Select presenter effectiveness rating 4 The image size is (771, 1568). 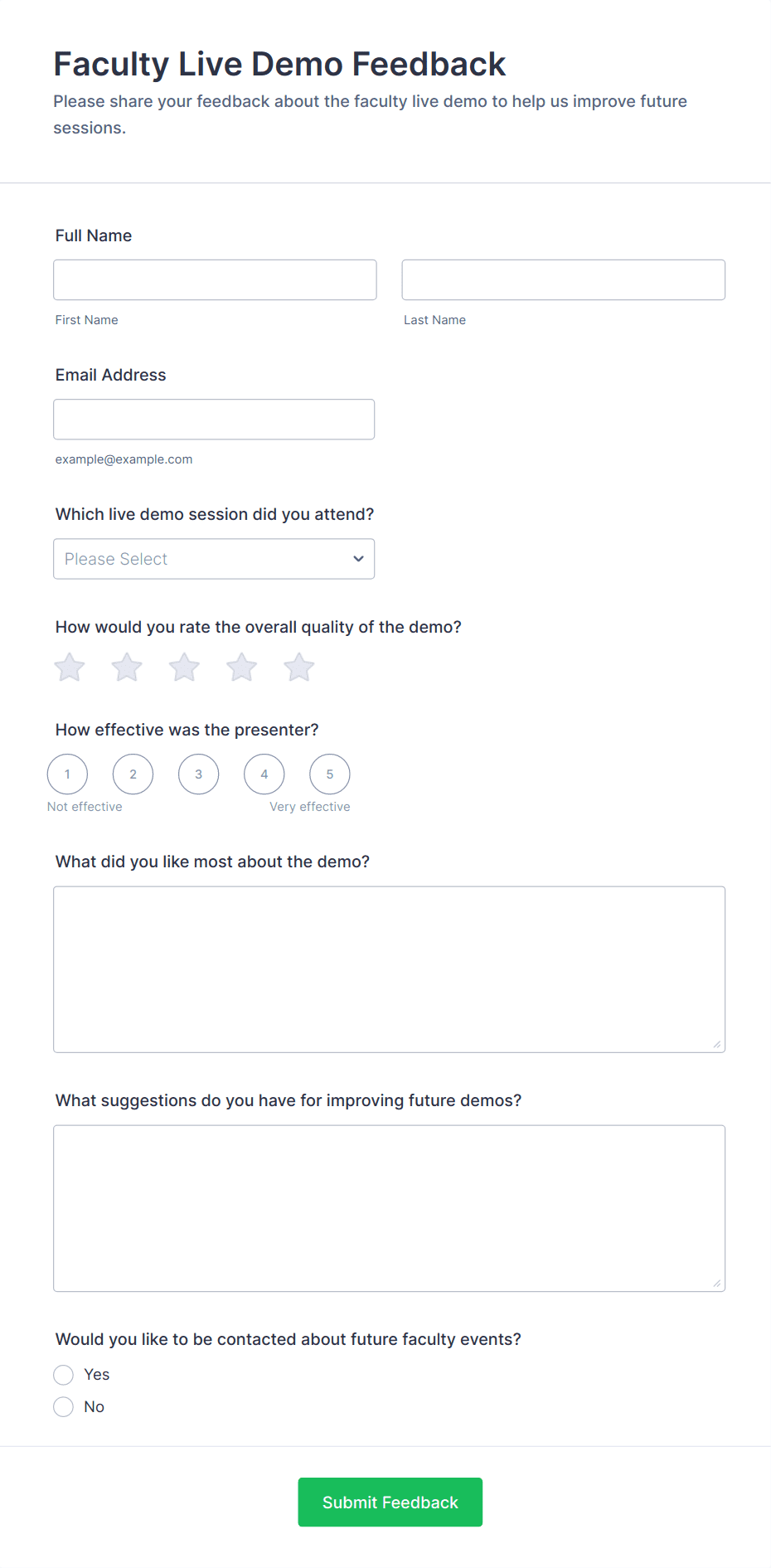pos(264,774)
